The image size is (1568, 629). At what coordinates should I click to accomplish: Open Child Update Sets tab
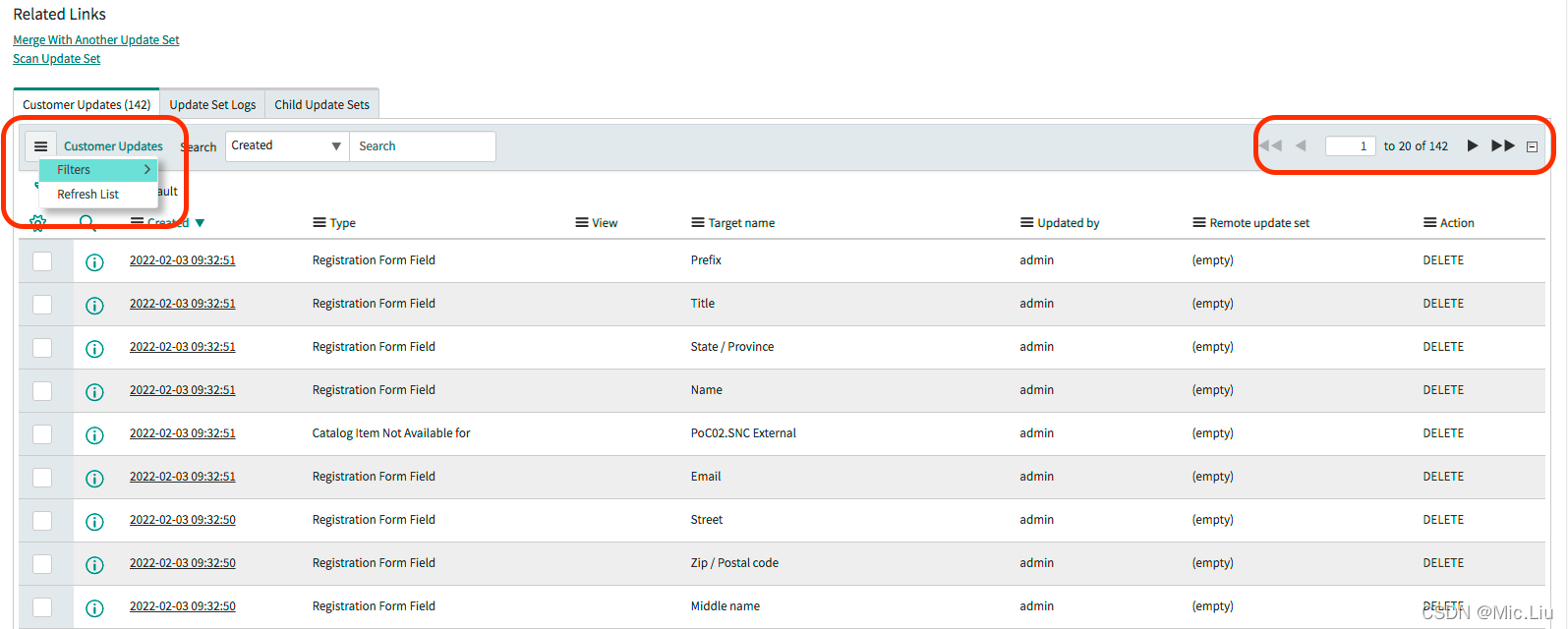tap(321, 105)
